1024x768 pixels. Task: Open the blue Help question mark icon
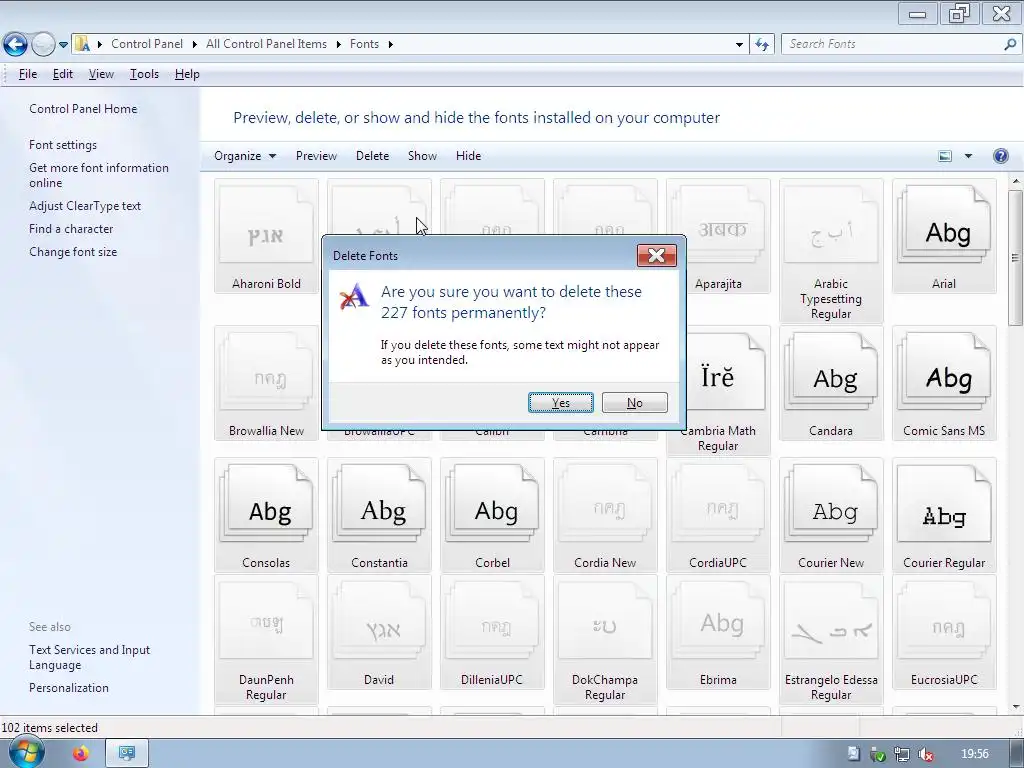point(1000,155)
